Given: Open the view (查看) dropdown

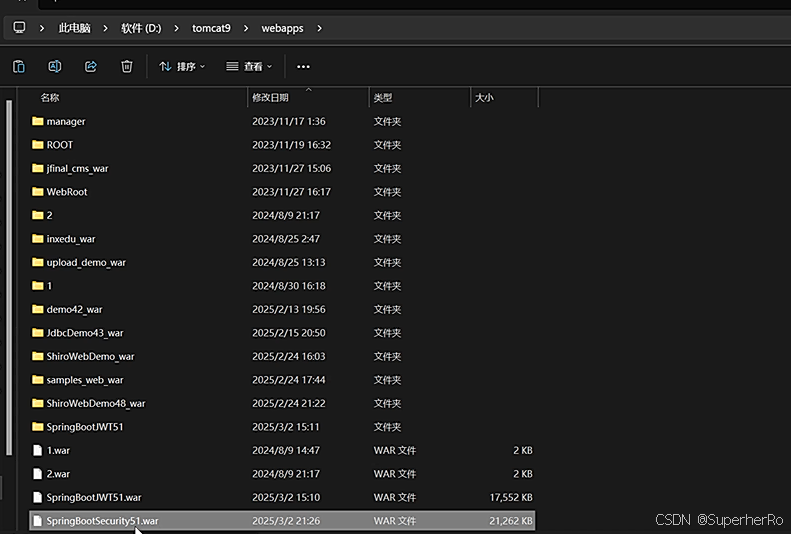Looking at the screenshot, I should point(249,67).
